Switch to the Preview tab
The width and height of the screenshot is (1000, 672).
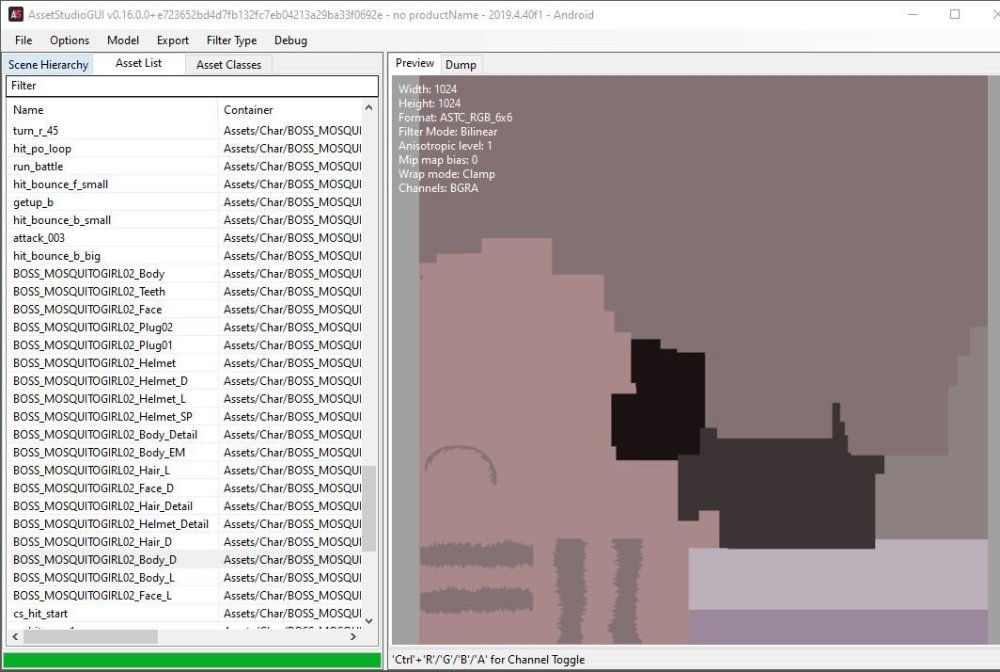414,62
